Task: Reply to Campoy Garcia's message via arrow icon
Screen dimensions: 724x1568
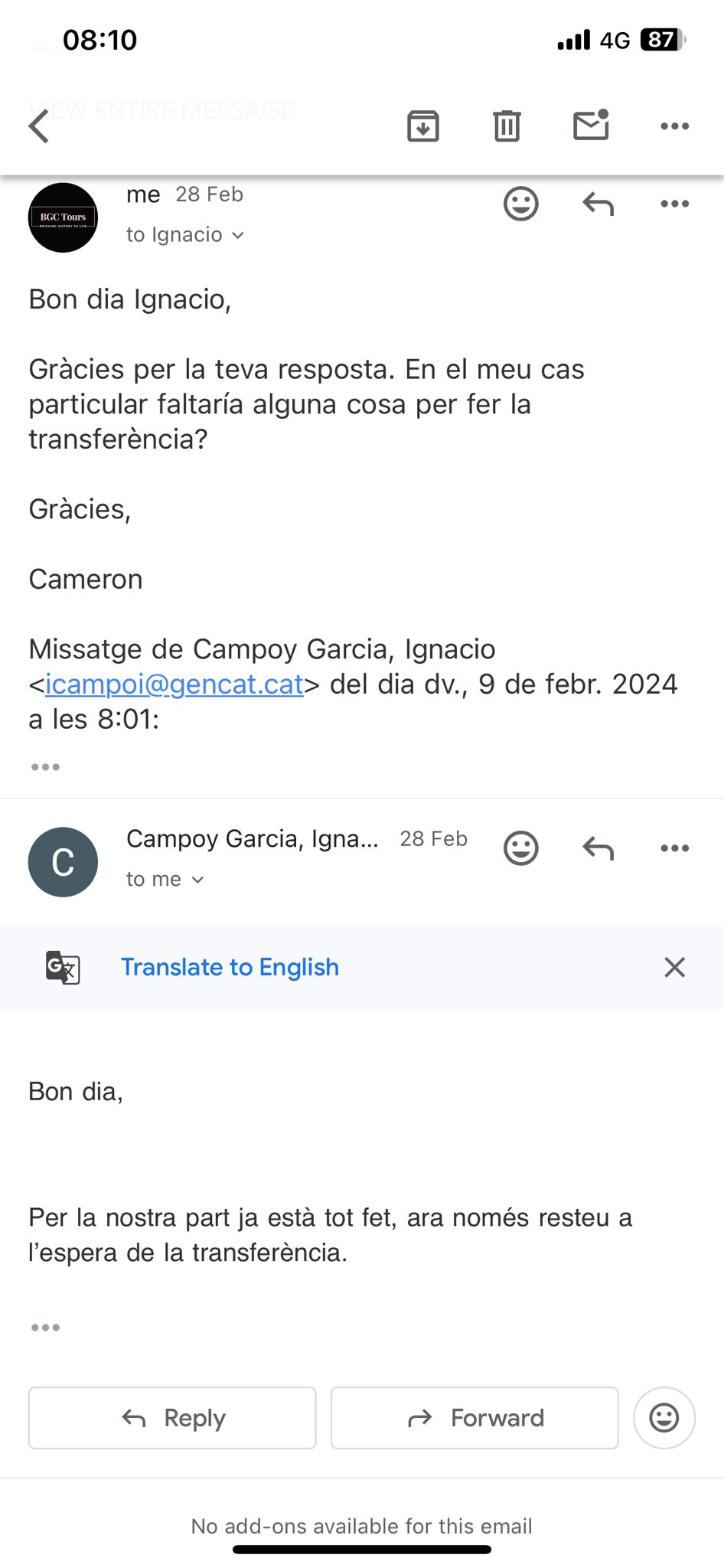Action: pos(598,848)
